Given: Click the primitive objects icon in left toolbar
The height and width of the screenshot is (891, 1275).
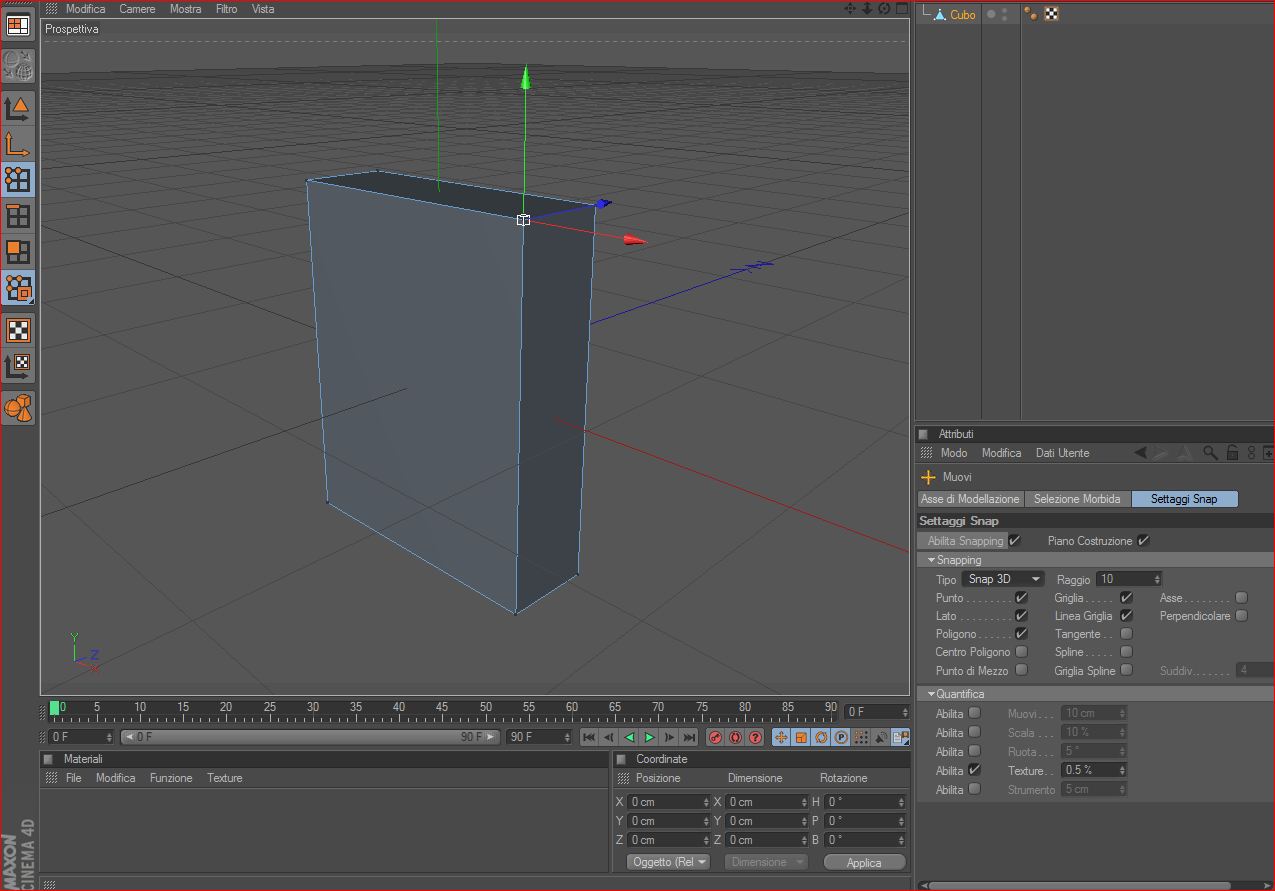Looking at the screenshot, I should click(x=18, y=407).
